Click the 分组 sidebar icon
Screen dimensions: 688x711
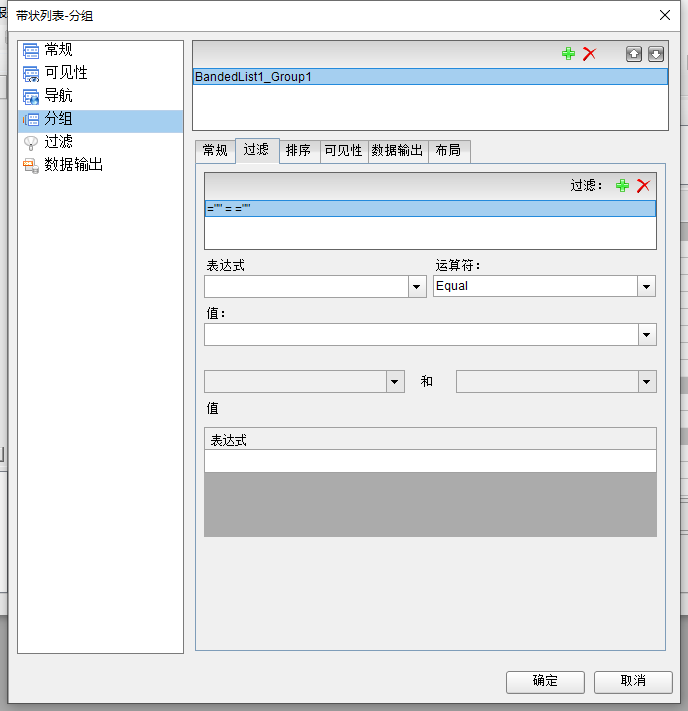pyautogui.click(x=31, y=120)
